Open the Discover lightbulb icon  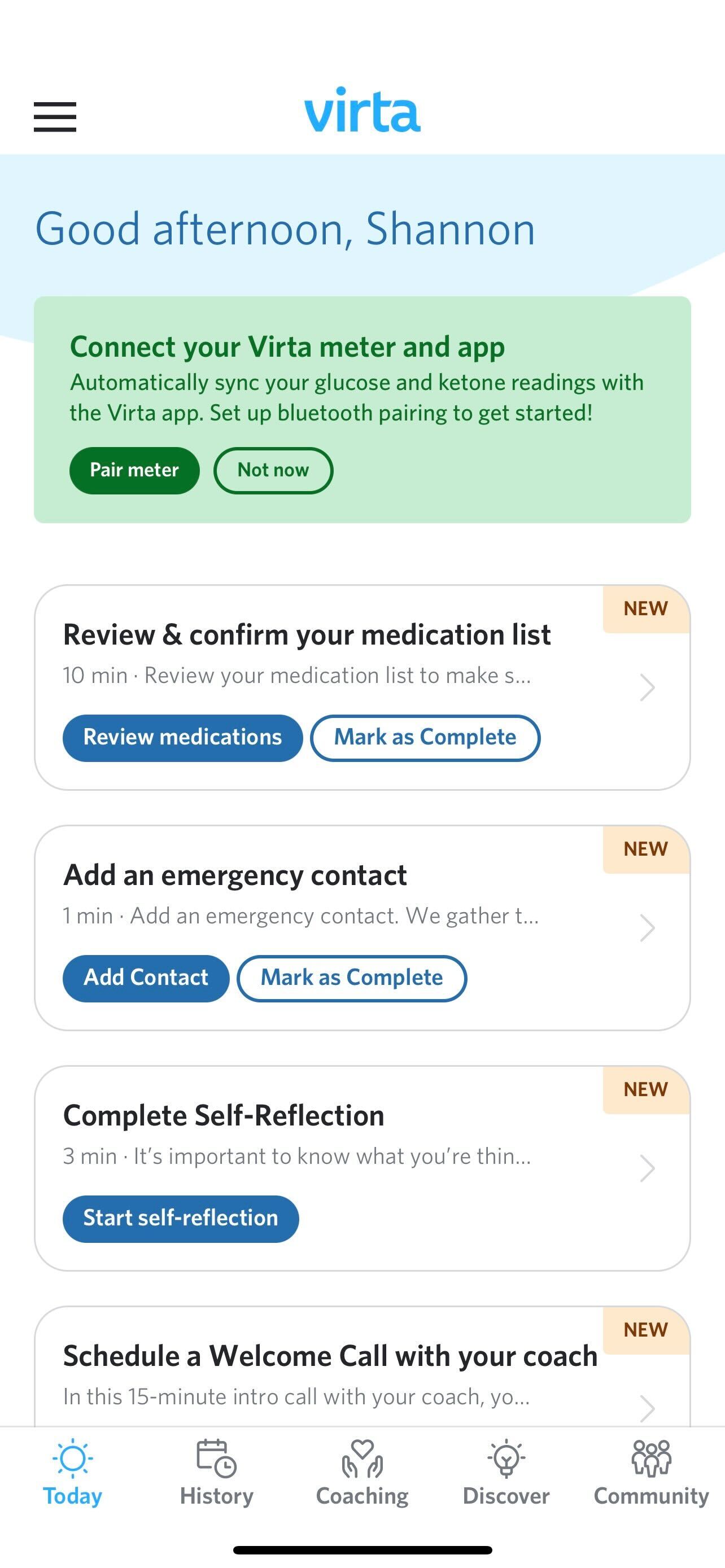pyautogui.click(x=506, y=1458)
